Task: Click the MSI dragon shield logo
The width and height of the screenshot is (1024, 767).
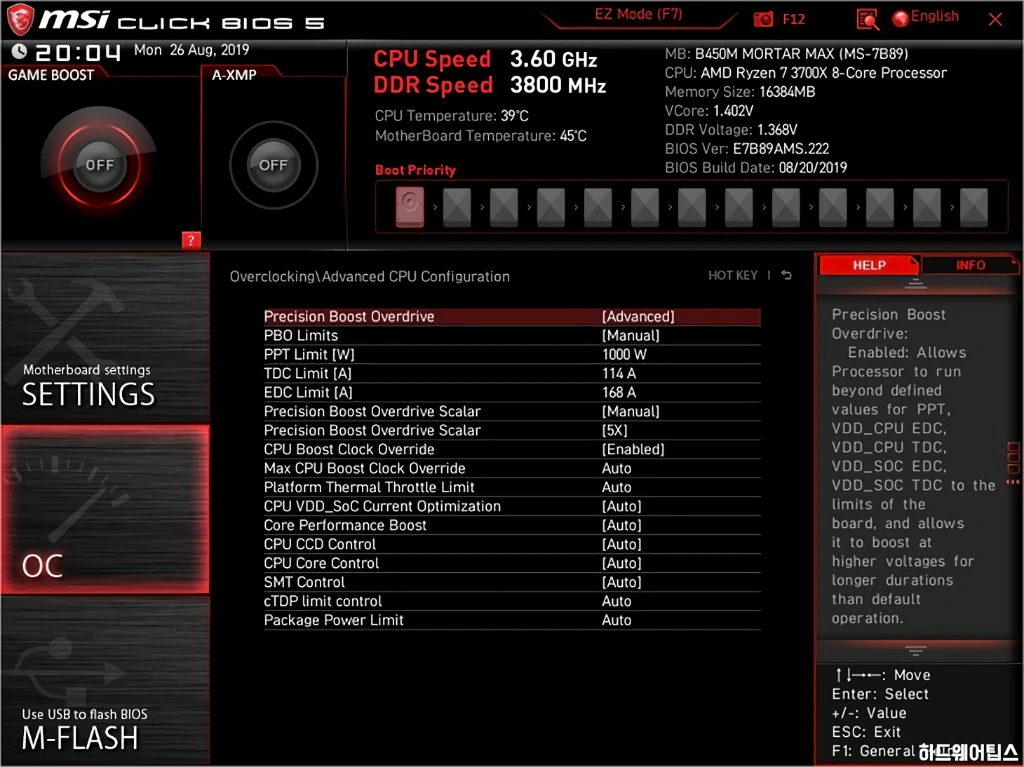Action: [x=20, y=18]
